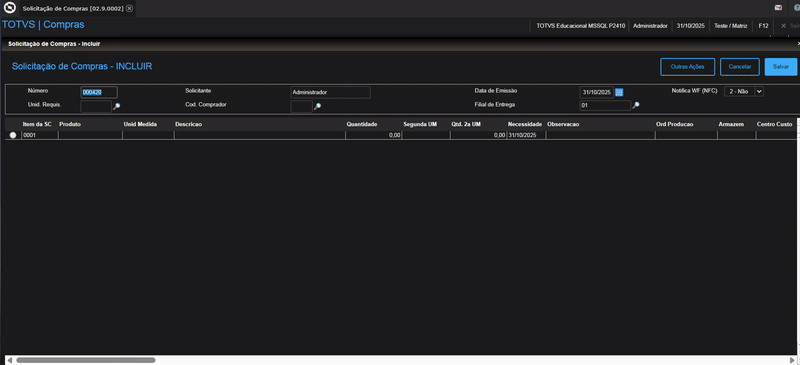Screen dimensions: 800x365
Task: Click the Unid Medida column header
Action: [x=140, y=124]
